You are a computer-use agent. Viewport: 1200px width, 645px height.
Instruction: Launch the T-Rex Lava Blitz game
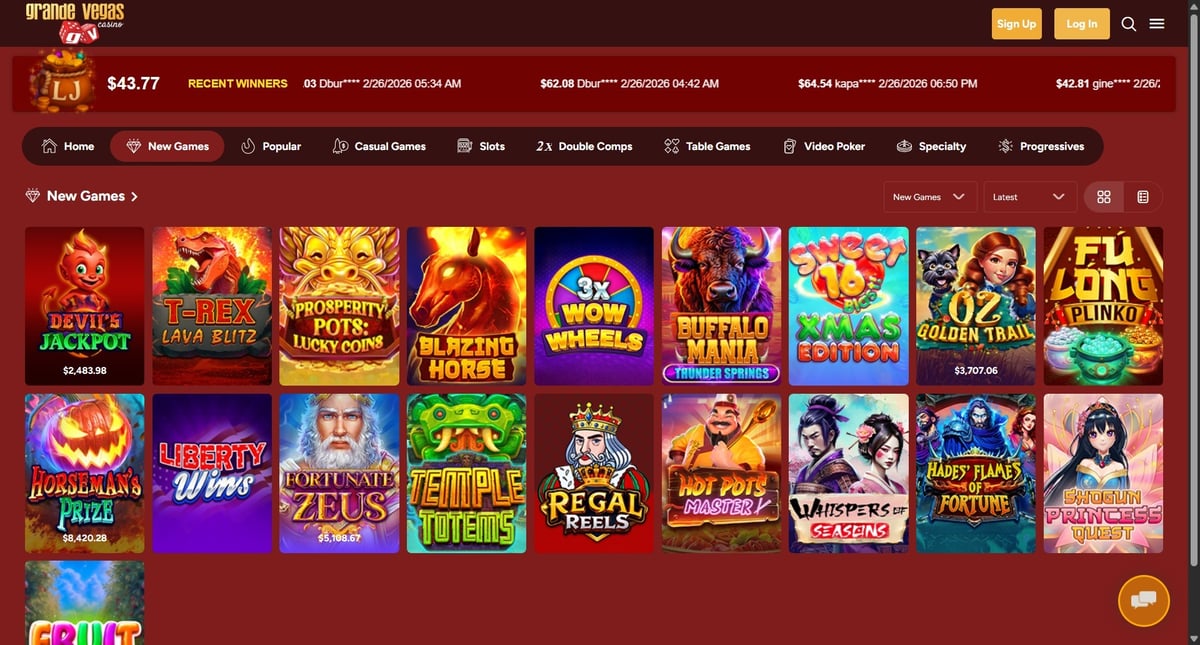tap(212, 306)
